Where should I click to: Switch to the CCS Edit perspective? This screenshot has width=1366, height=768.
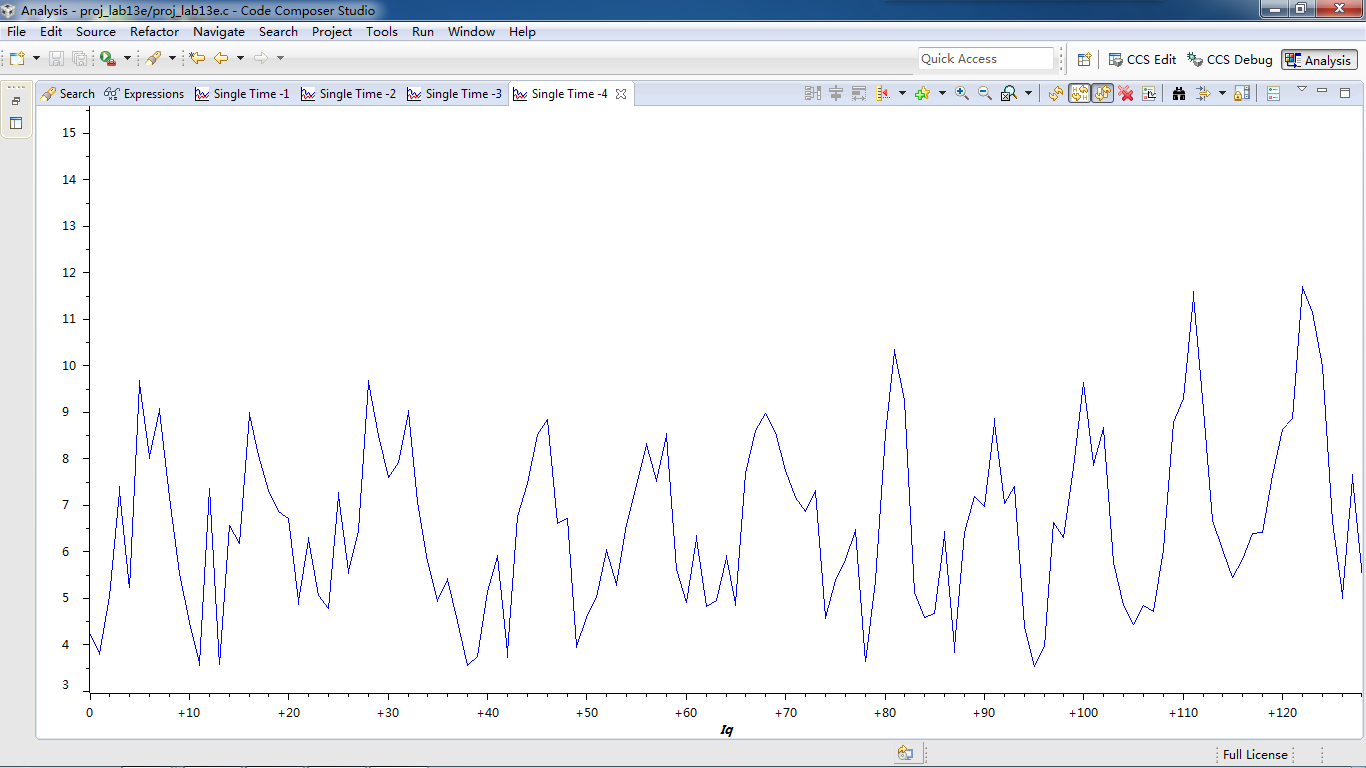coord(1142,60)
